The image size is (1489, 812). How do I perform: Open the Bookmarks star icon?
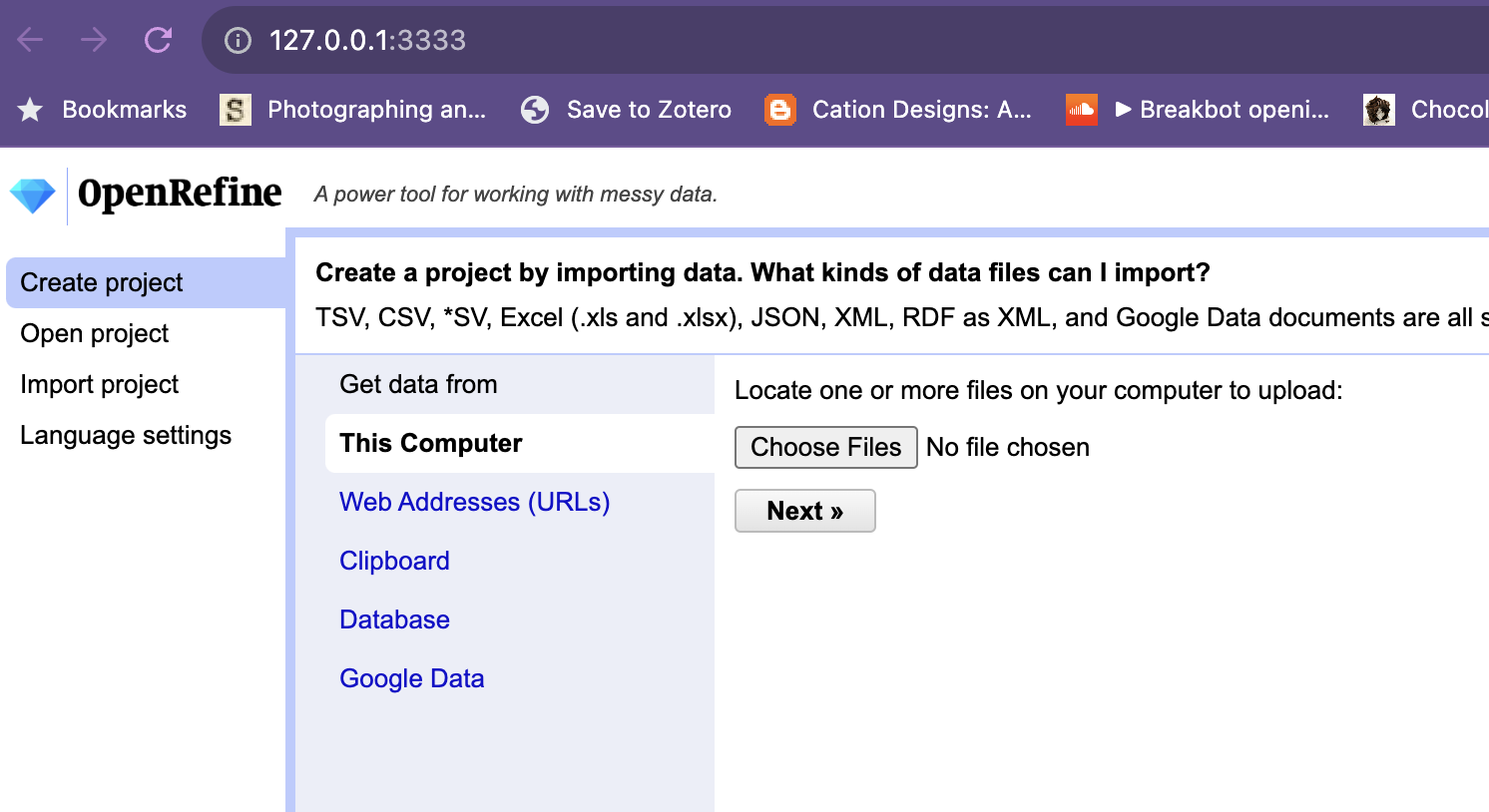(31, 110)
